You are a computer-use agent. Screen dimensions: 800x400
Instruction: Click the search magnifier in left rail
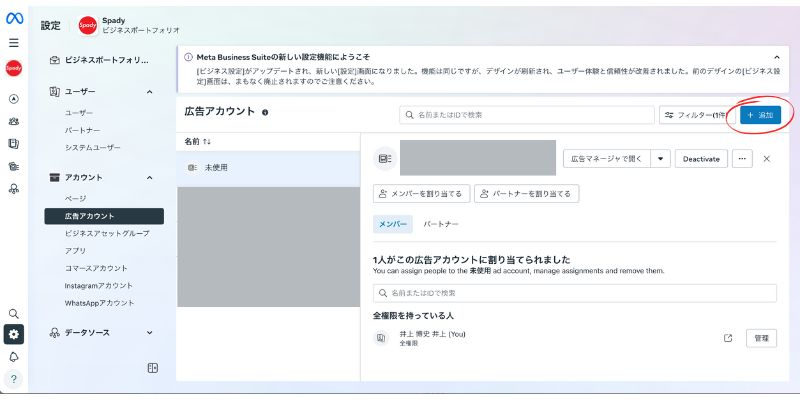coord(14,313)
